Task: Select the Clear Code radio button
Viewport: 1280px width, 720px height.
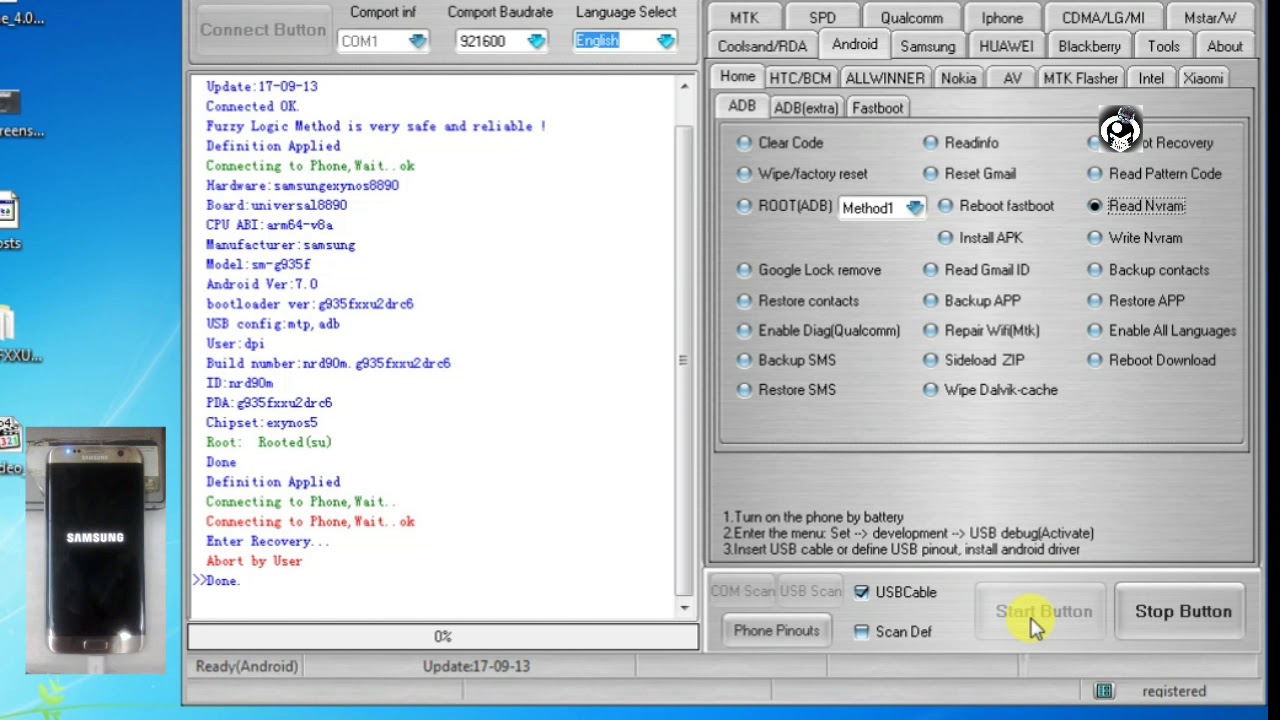Action: (744, 143)
